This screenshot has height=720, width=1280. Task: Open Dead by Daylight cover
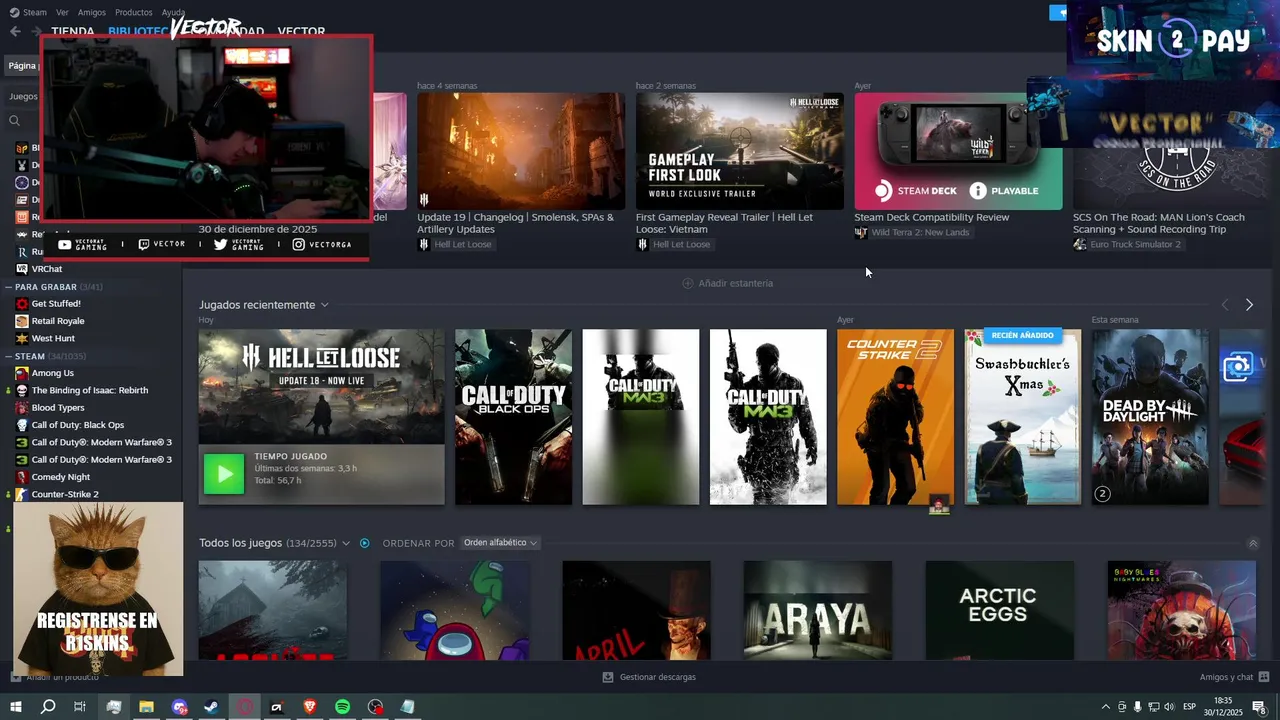(x=1150, y=417)
